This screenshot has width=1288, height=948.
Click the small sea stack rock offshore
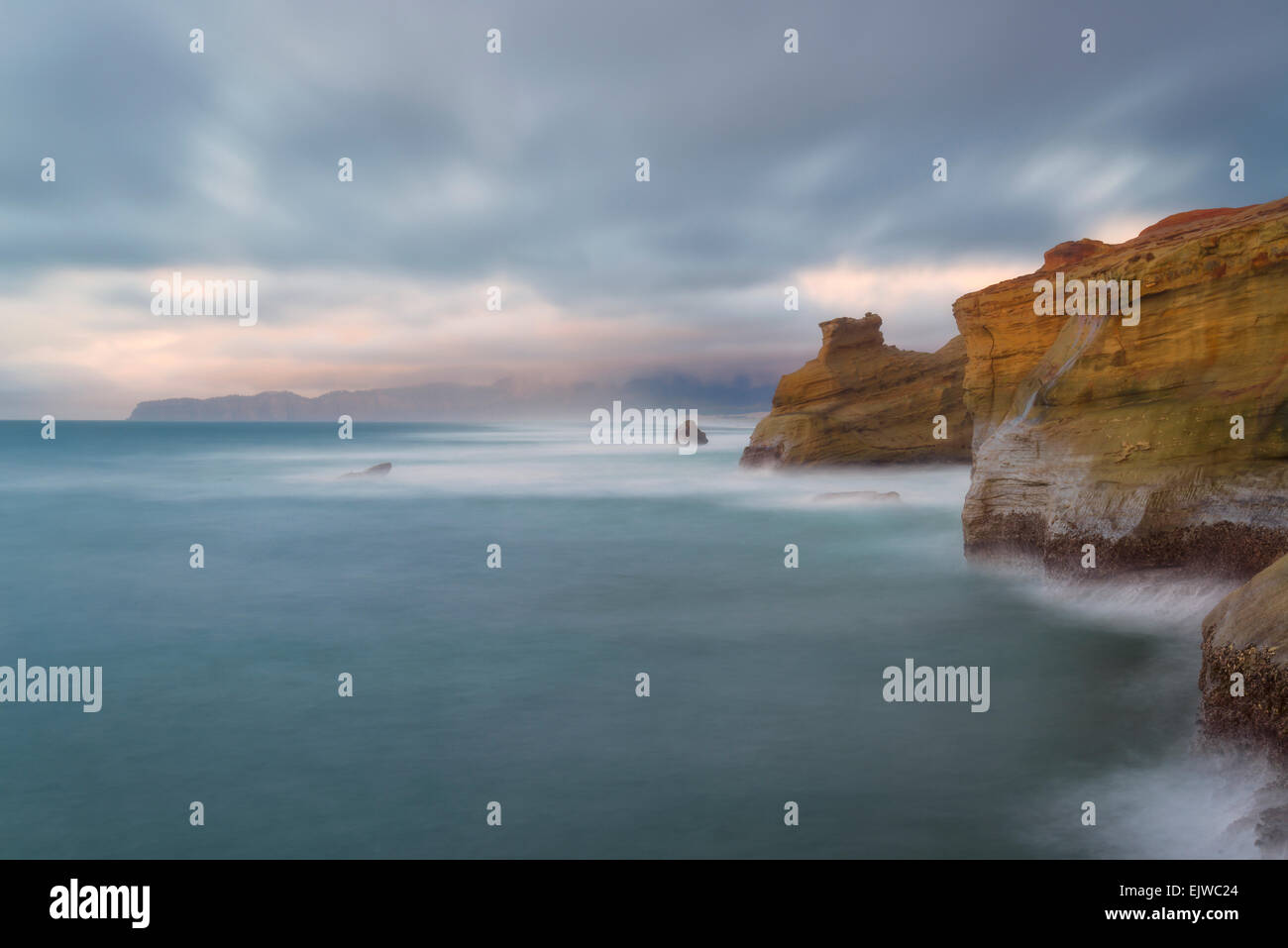[692, 432]
